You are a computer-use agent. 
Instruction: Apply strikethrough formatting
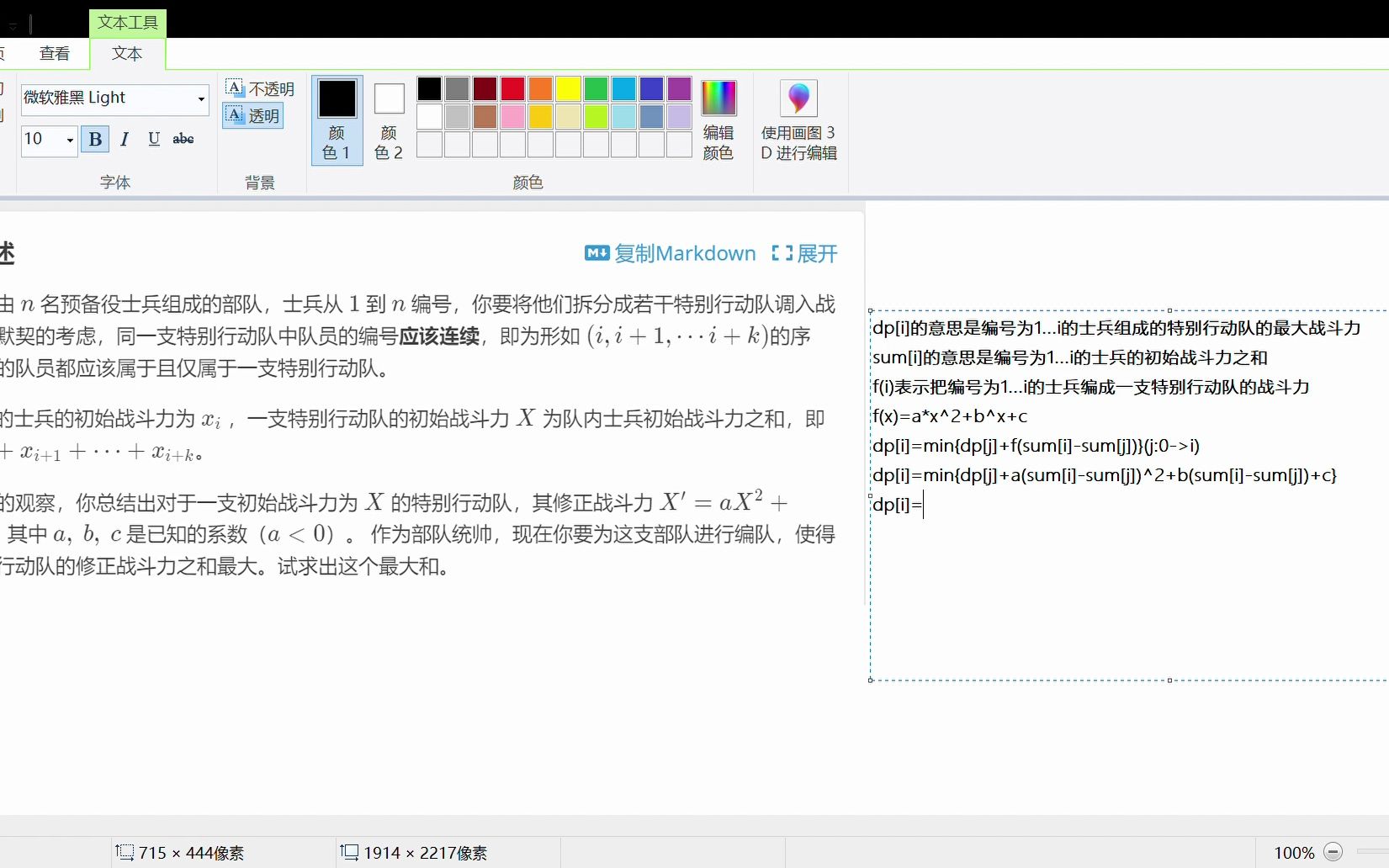click(x=183, y=140)
